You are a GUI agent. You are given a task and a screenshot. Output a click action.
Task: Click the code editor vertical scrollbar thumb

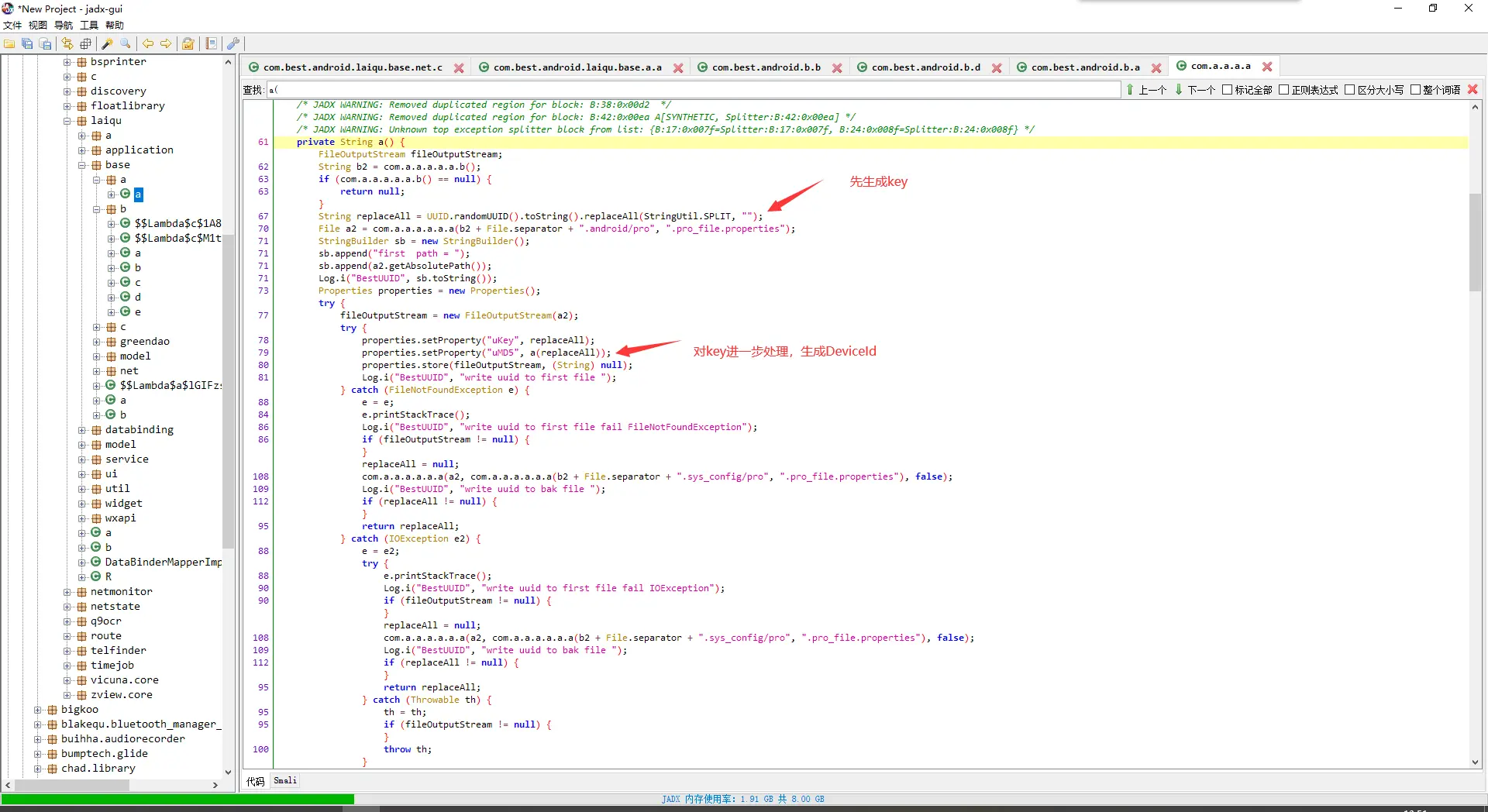point(1476,242)
